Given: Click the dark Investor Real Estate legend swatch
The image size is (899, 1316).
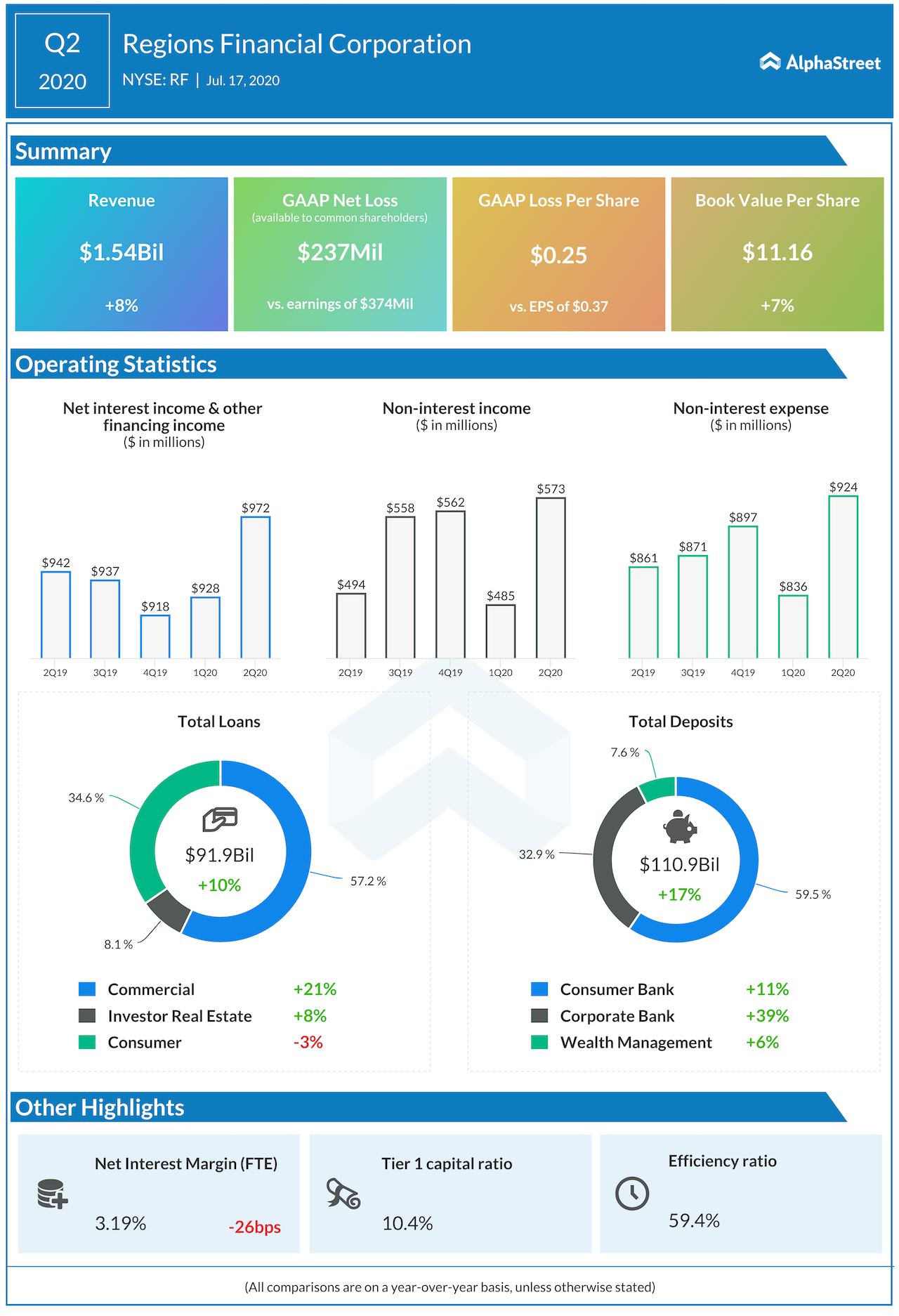Looking at the screenshot, I should [87, 1016].
